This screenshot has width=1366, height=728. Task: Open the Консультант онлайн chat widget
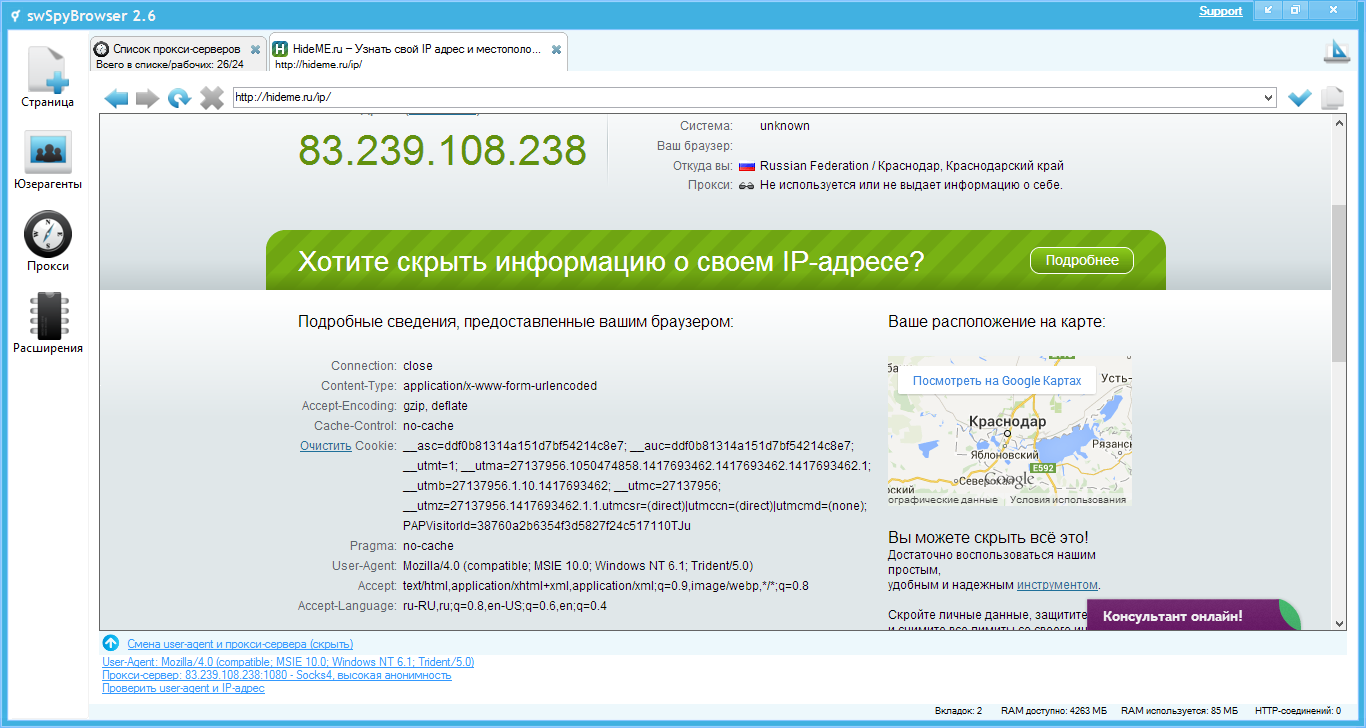click(x=1193, y=616)
